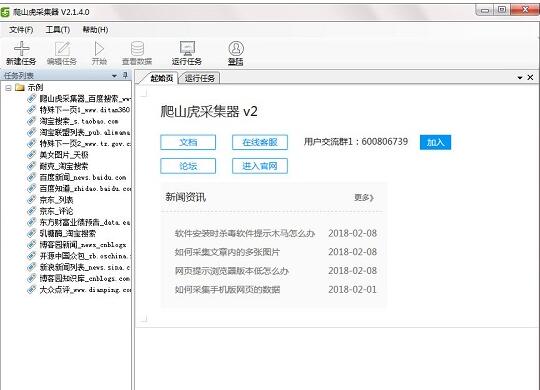
Task: Open the 工具(T) menu
Action: 58,30
